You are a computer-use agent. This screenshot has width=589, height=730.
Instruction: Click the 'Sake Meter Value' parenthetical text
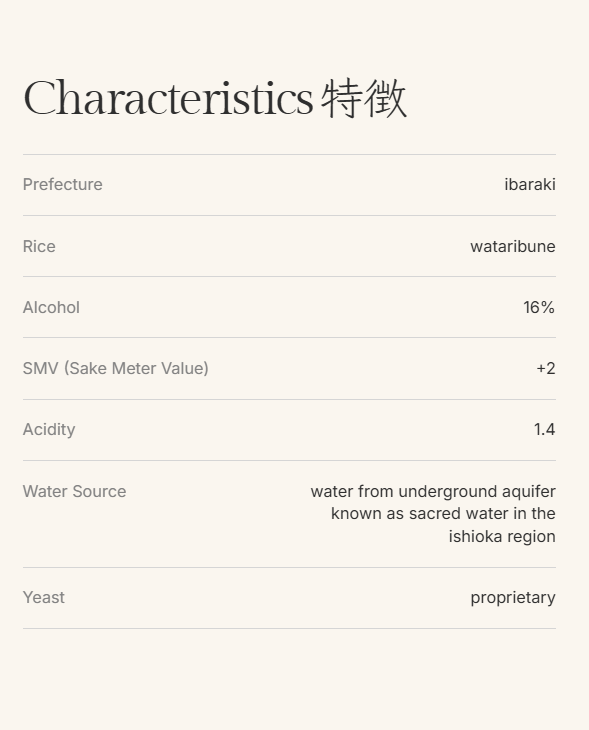pyautogui.click(x=136, y=368)
